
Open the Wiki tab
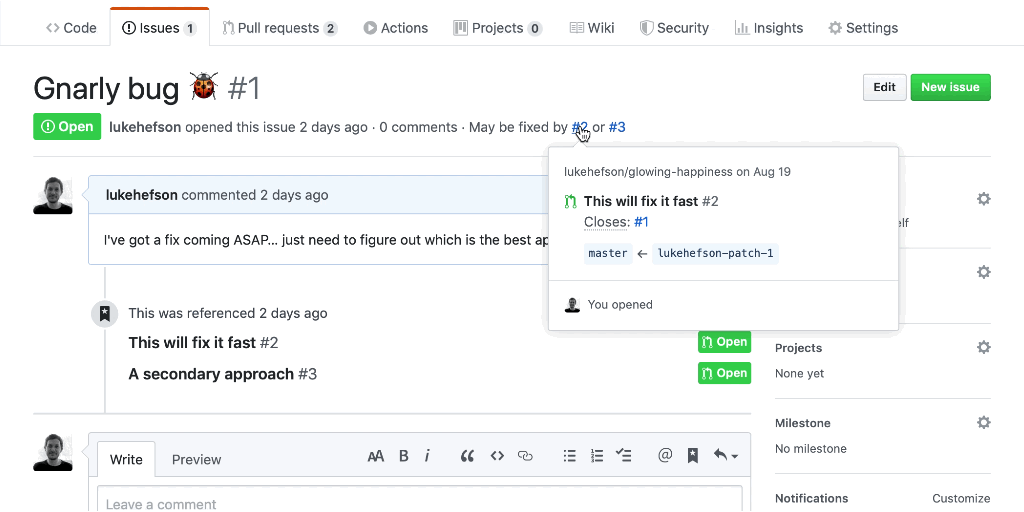tap(592, 28)
